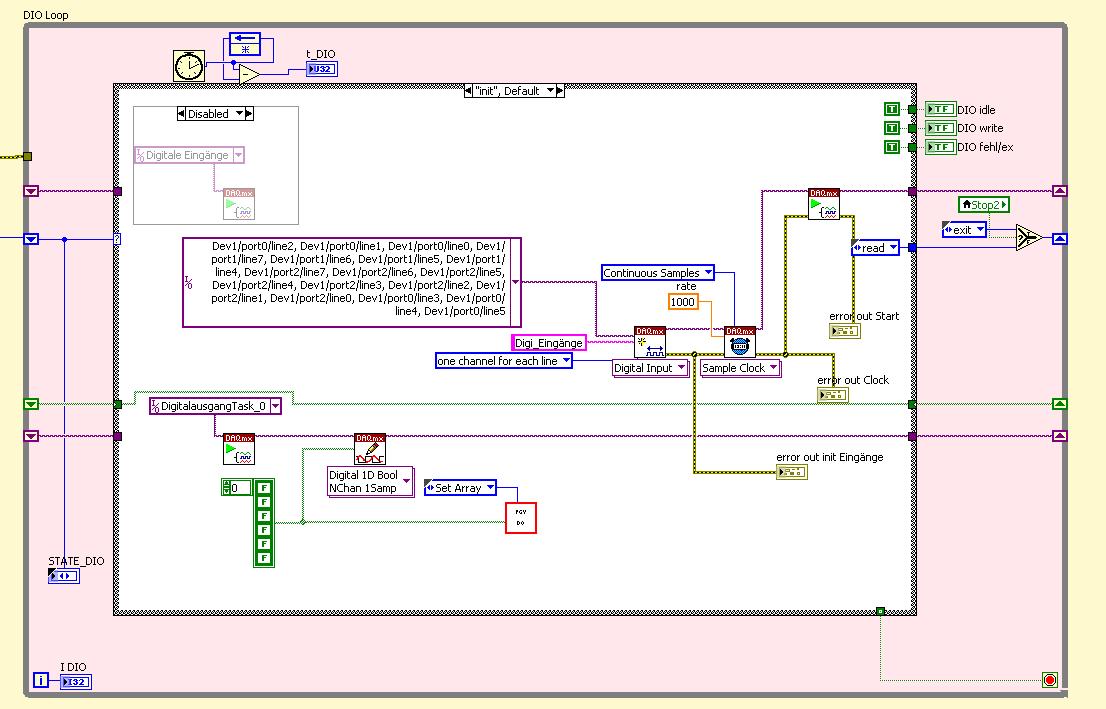Click the feedback node above the subtract function
Viewport: 1106px width, 709px height.
(245, 44)
